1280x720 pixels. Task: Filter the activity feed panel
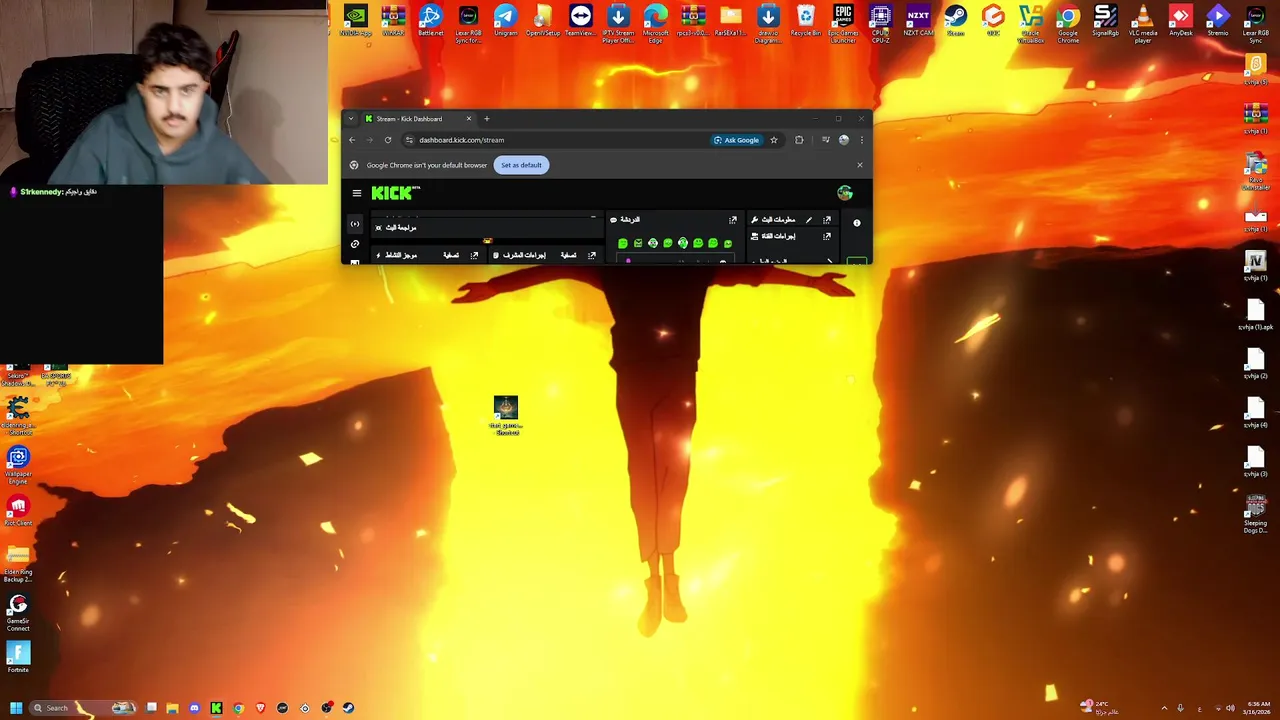pyautogui.click(x=451, y=256)
